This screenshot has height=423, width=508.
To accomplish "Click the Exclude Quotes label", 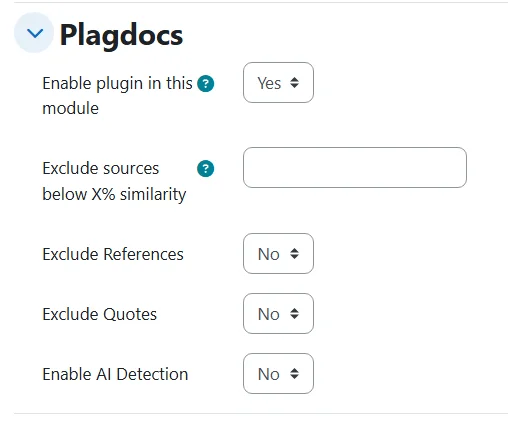I will click(99, 314).
